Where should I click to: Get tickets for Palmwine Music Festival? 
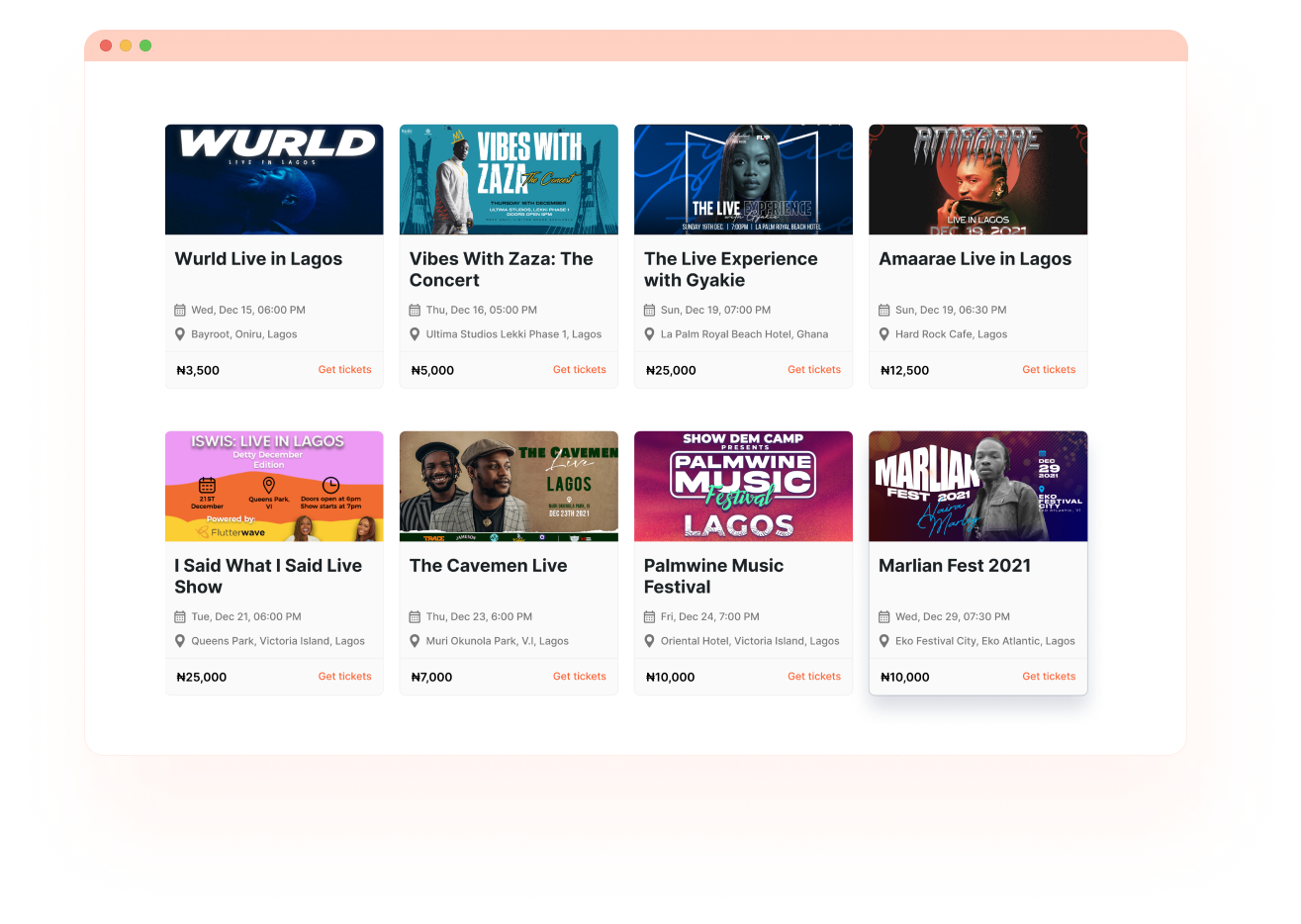[x=813, y=677]
